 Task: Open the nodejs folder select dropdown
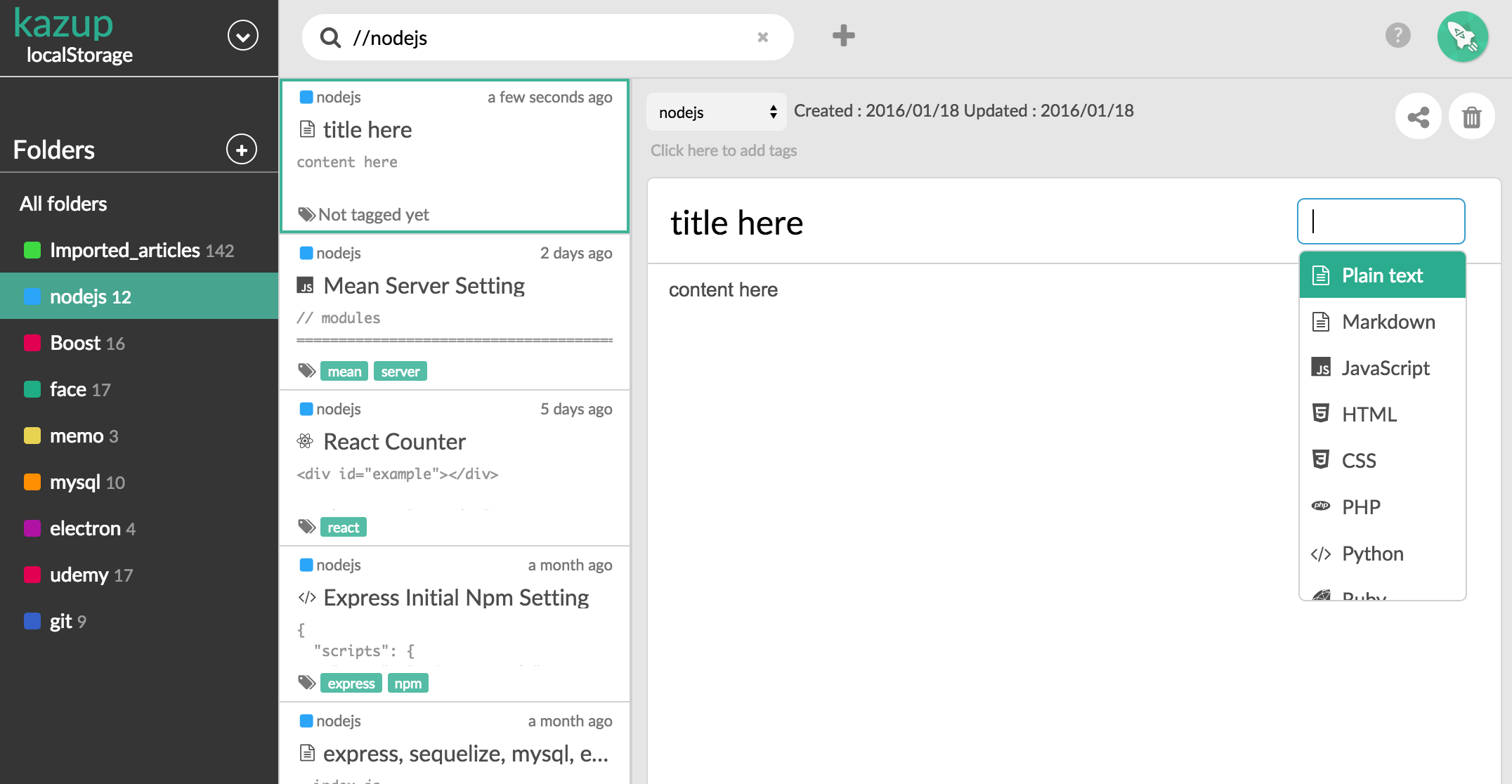point(716,112)
